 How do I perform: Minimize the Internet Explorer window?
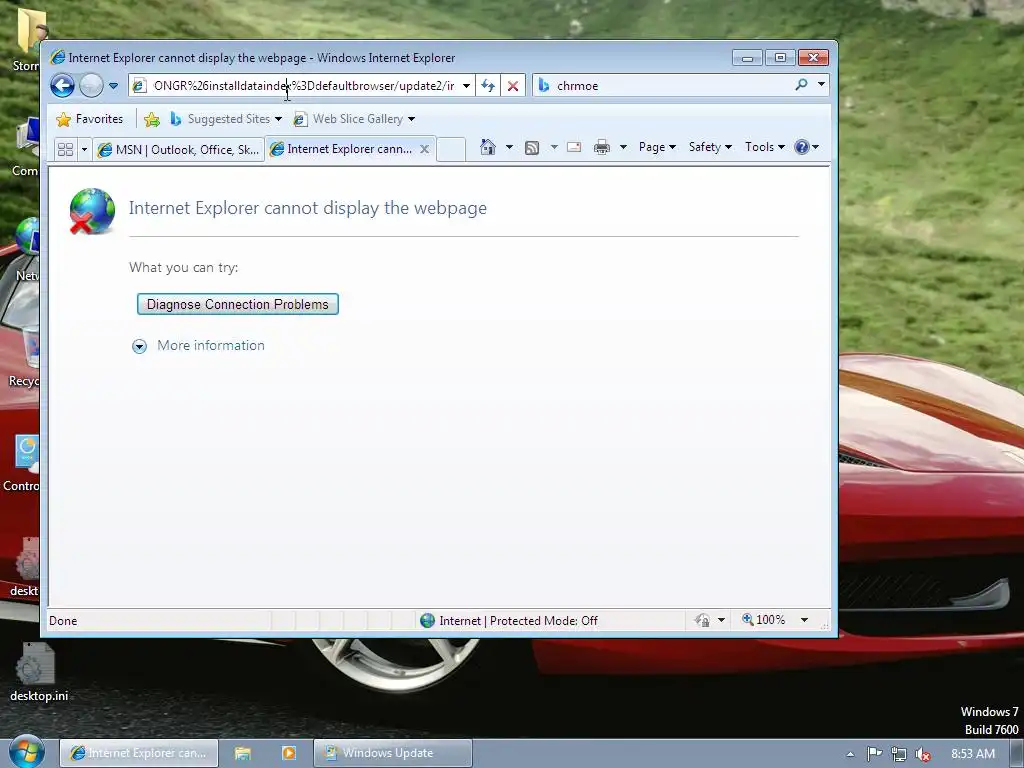point(747,58)
